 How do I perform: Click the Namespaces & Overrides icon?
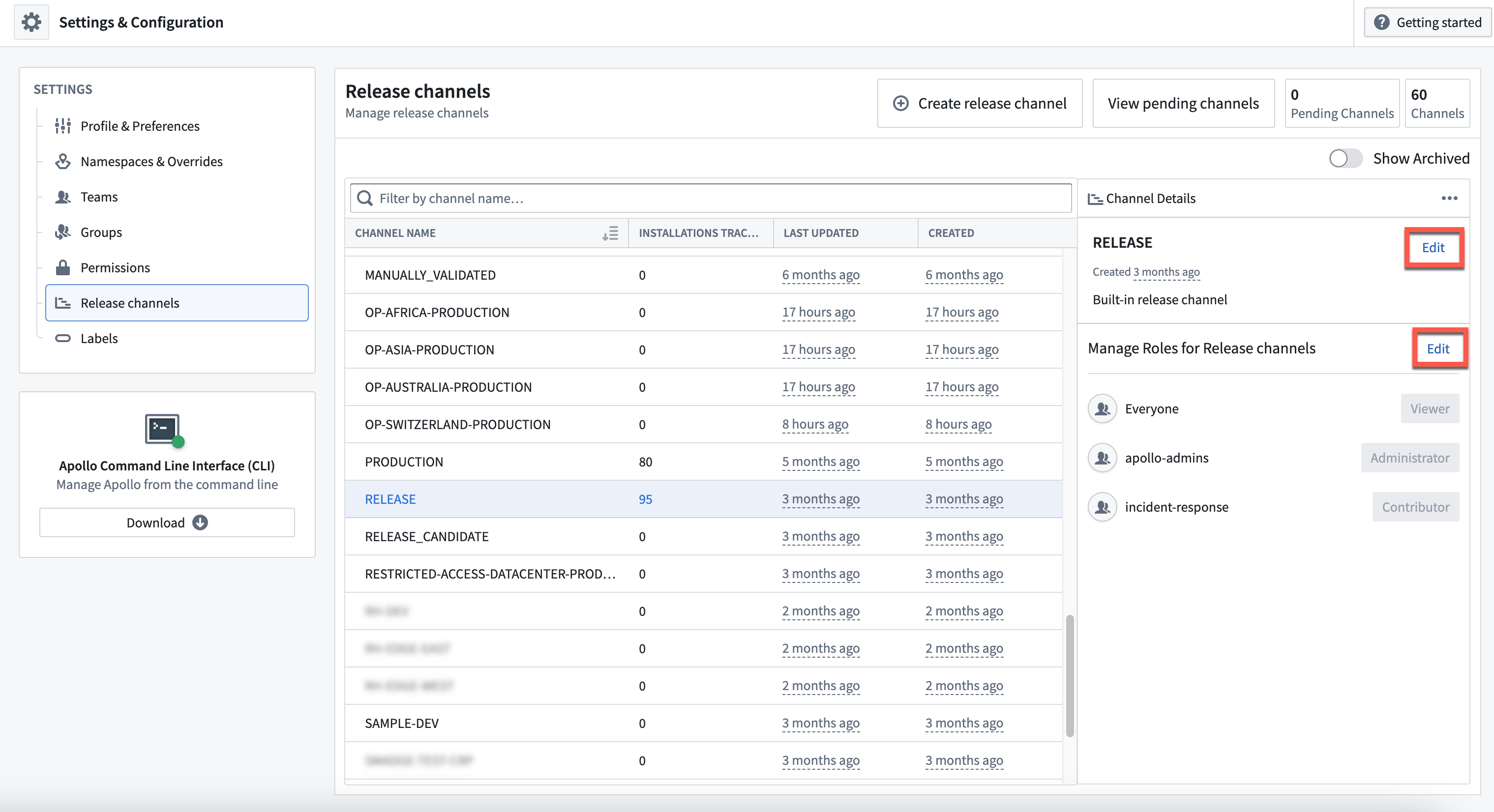pyautogui.click(x=62, y=161)
